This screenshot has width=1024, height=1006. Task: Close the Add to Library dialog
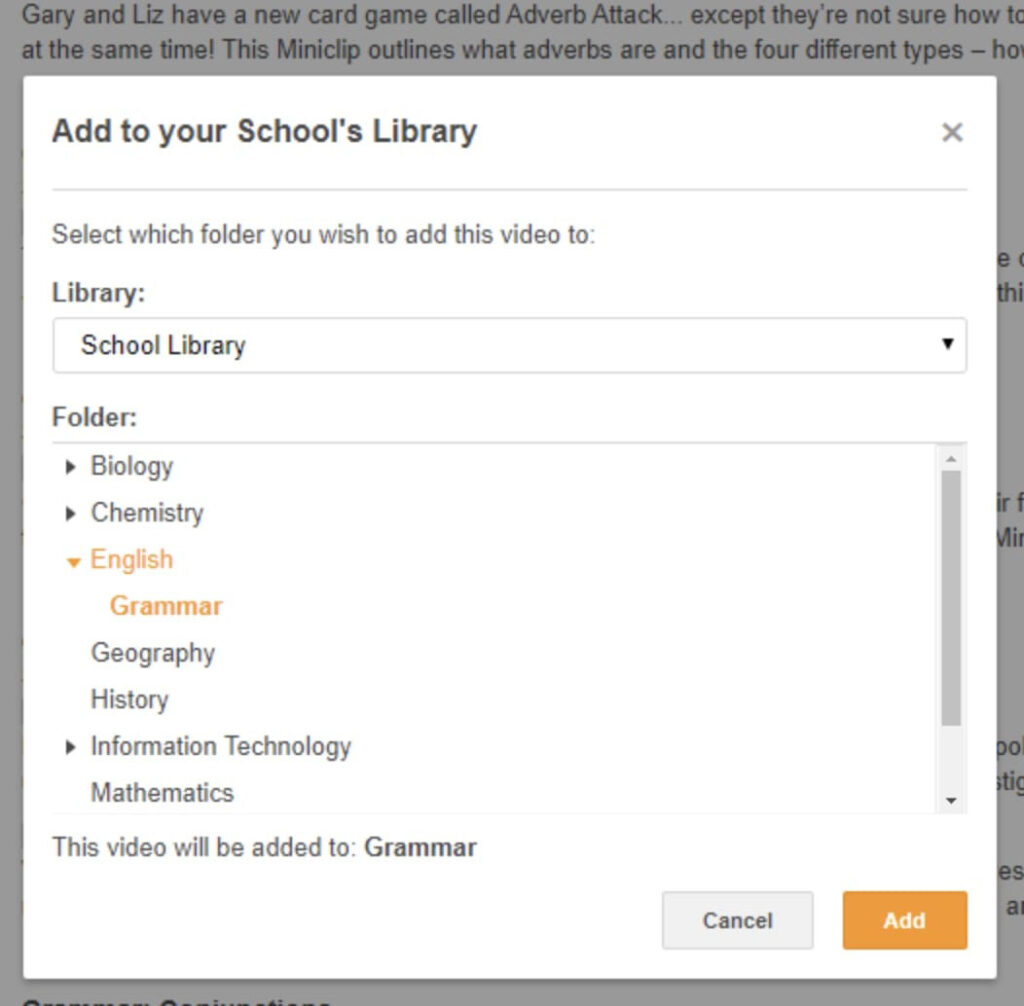[x=952, y=132]
